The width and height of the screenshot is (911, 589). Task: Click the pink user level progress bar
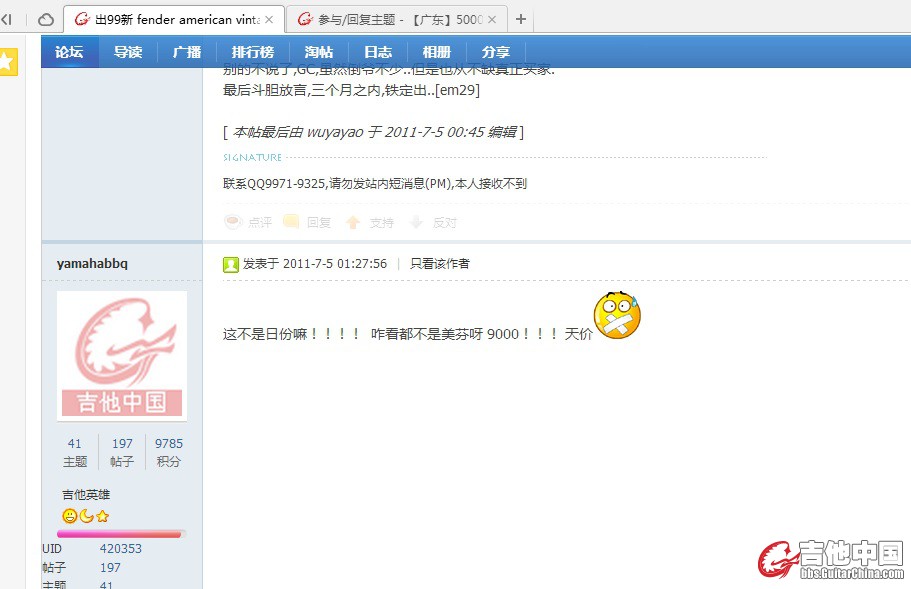point(120,534)
